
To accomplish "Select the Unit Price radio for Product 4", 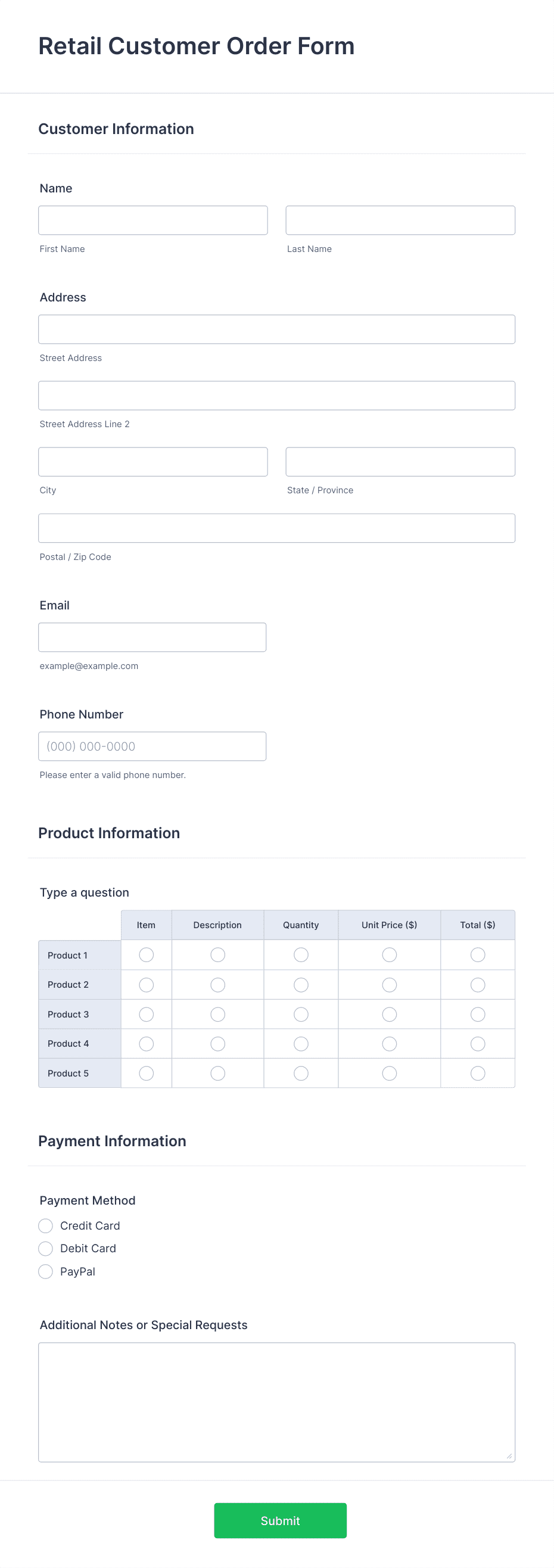I will (x=389, y=1043).
